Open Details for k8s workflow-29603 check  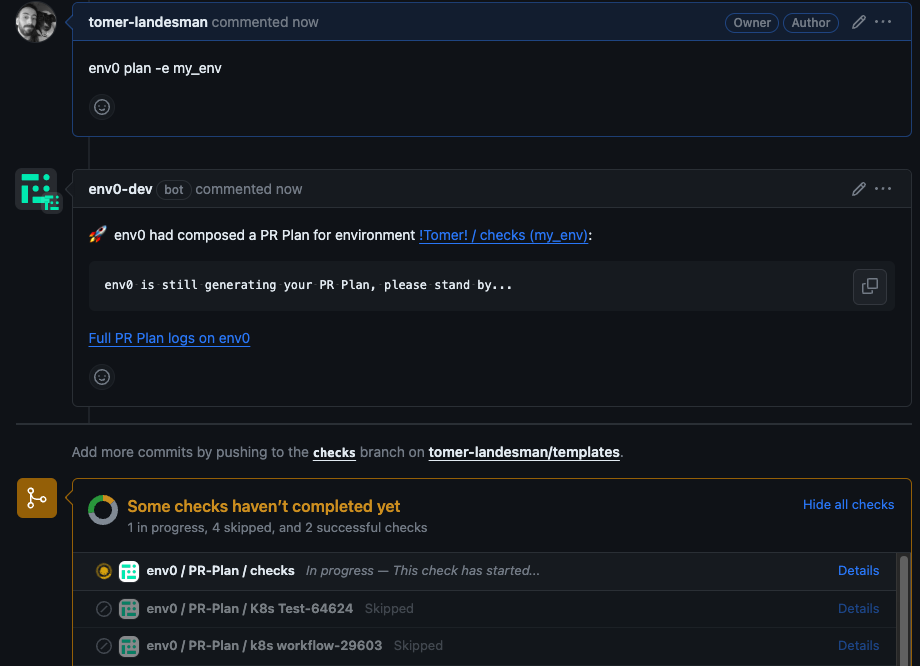pyautogui.click(x=858, y=646)
